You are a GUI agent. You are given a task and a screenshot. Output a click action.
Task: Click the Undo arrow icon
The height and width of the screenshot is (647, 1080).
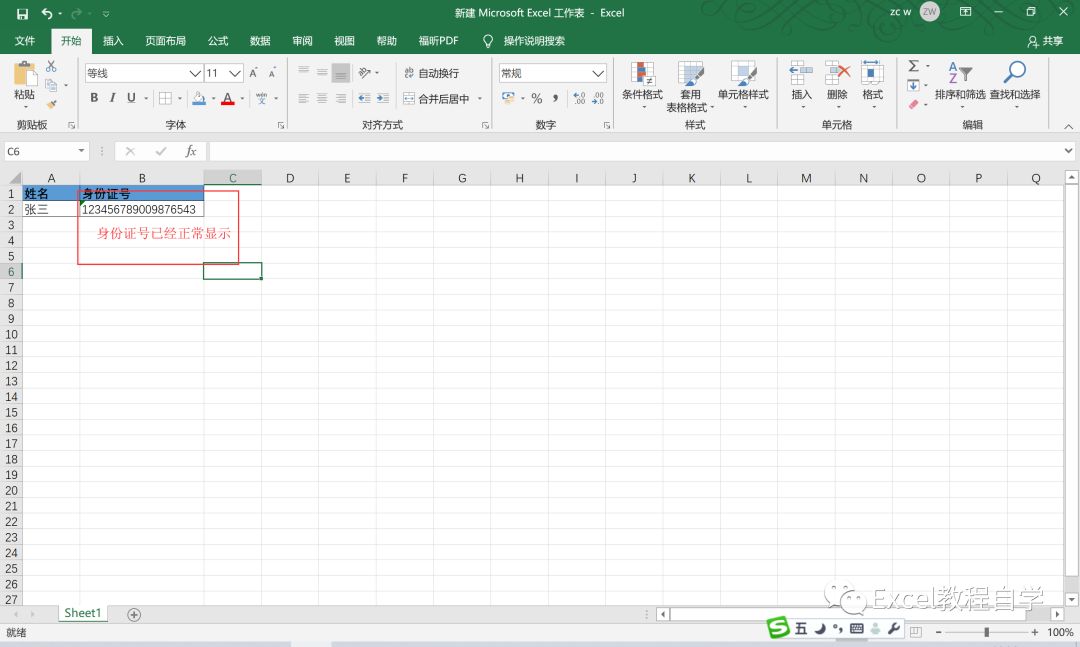click(47, 14)
